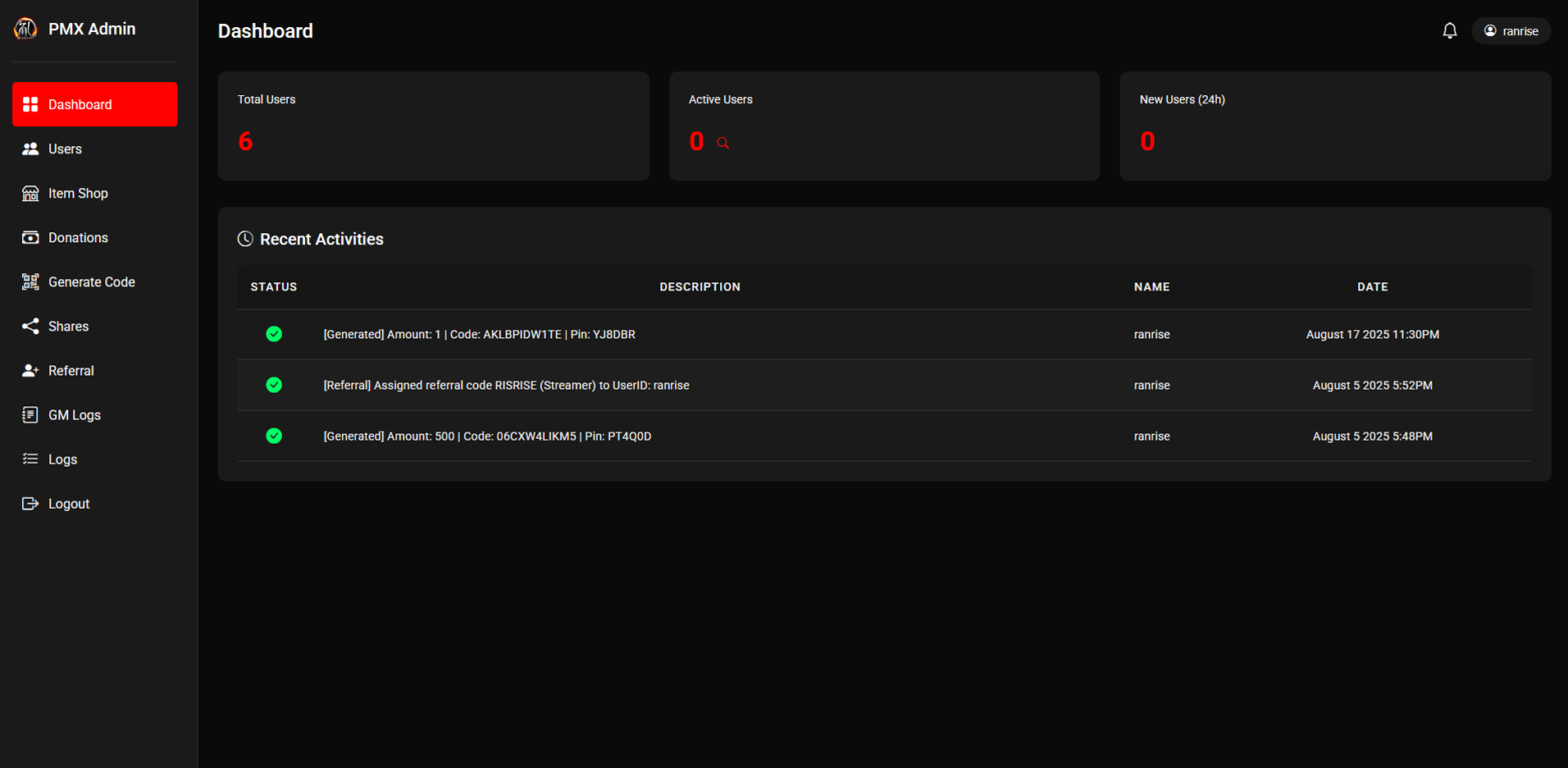Click the Logout arrow icon

click(30, 504)
